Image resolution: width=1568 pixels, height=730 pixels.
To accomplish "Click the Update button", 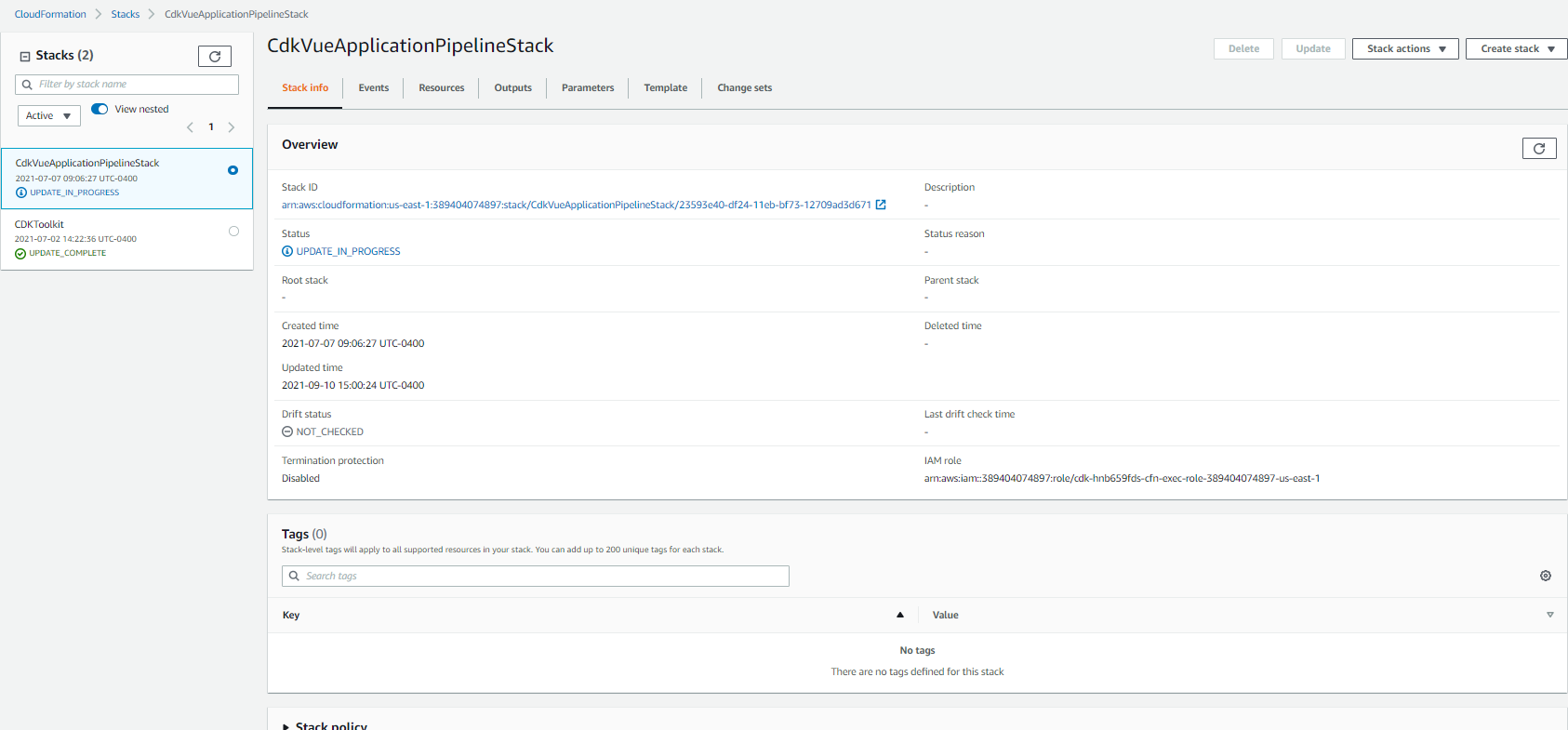I will (x=1313, y=48).
